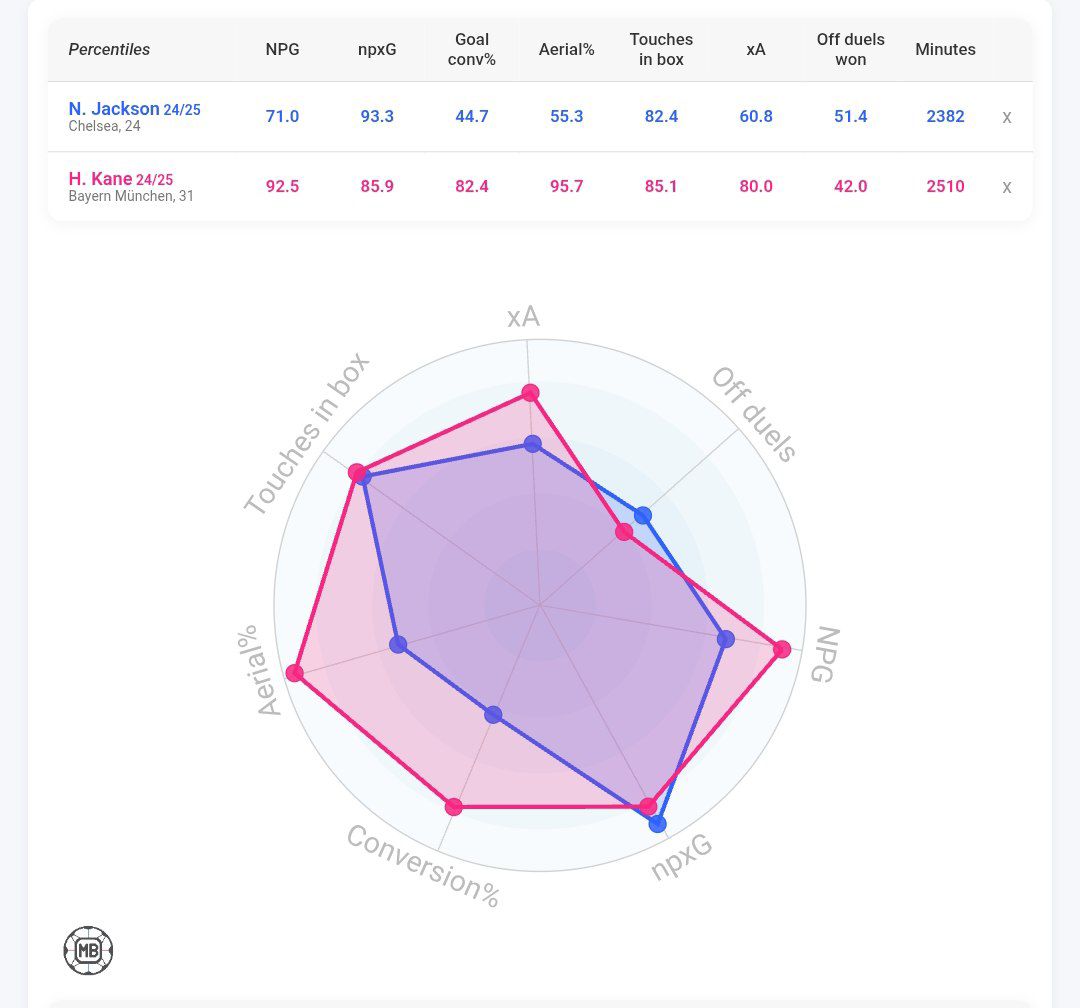The width and height of the screenshot is (1080, 1008).
Task: Click the Off duels won column header
Action: 850,49
